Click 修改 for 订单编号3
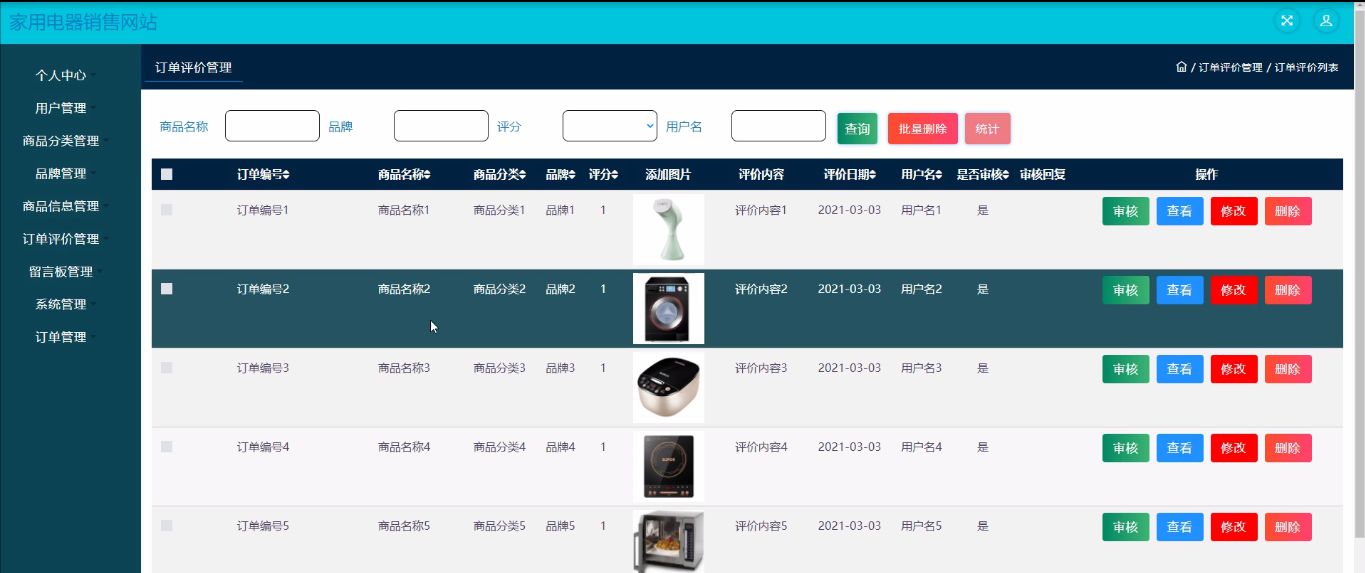The image size is (1365, 573). pyautogui.click(x=1234, y=369)
